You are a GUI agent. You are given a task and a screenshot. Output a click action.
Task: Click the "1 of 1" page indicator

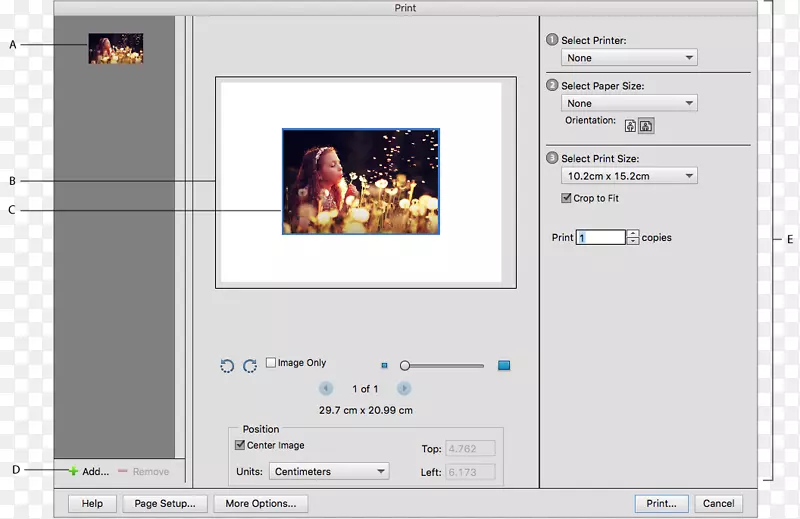pos(365,389)
